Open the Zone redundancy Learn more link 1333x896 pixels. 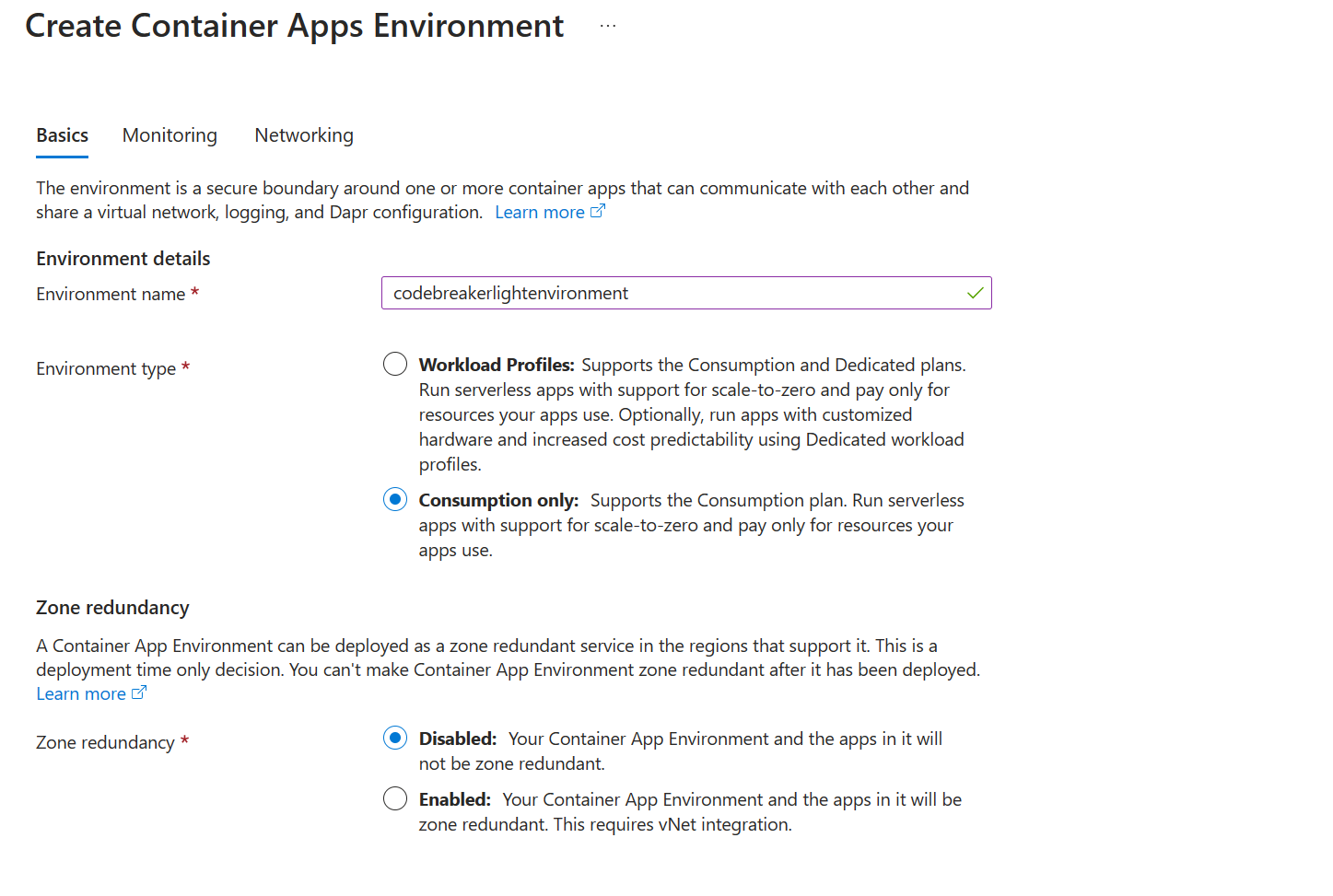pos(80,692)
